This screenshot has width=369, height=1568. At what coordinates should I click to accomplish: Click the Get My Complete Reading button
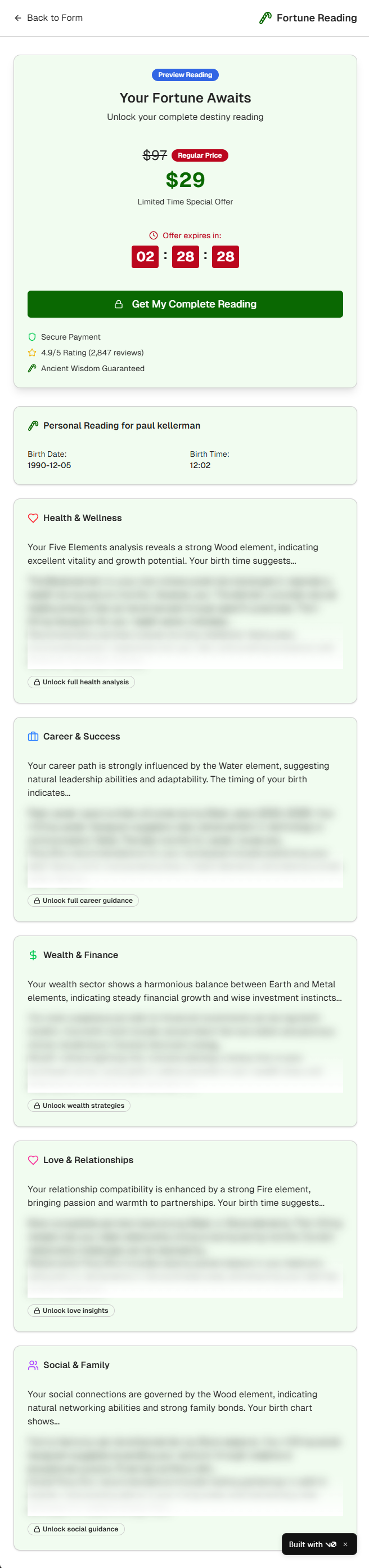tap(185, 304)
